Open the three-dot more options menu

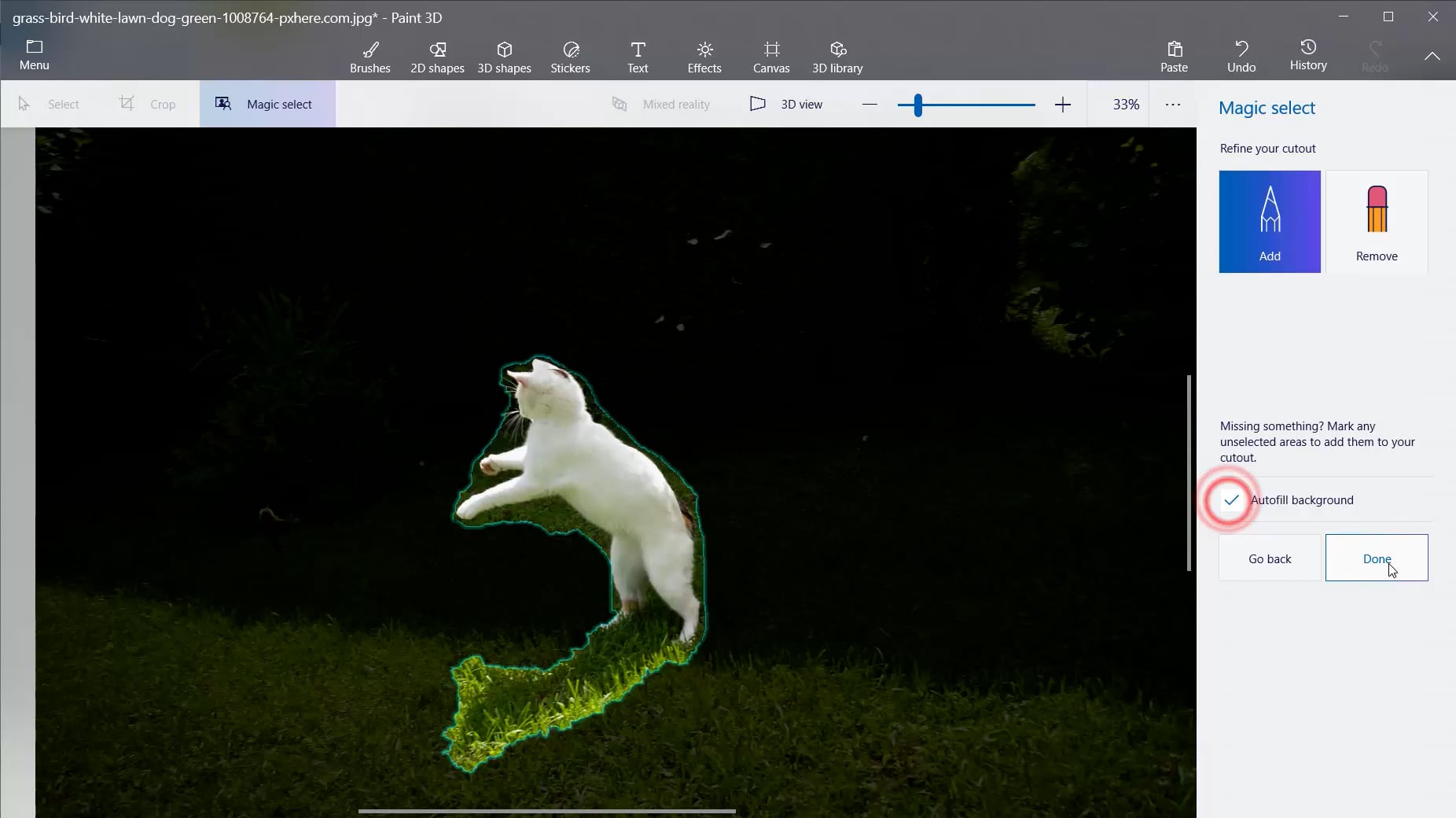click(1173, 104)
